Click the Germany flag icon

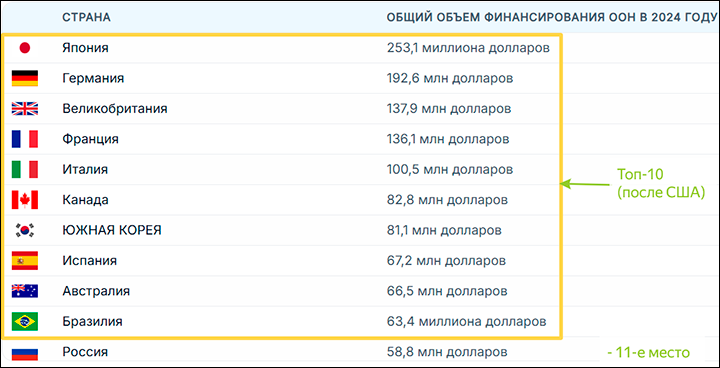pyautogui.click(x=25, y=79)
